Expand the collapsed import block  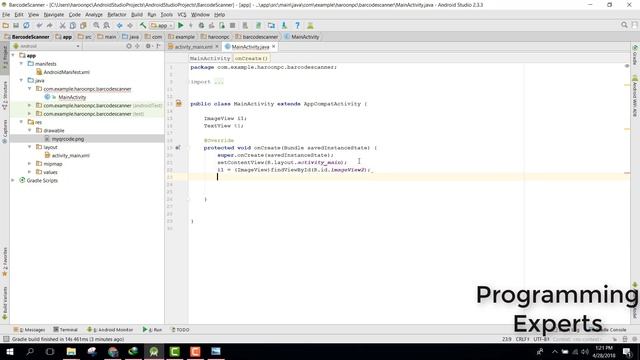[219, 82]
